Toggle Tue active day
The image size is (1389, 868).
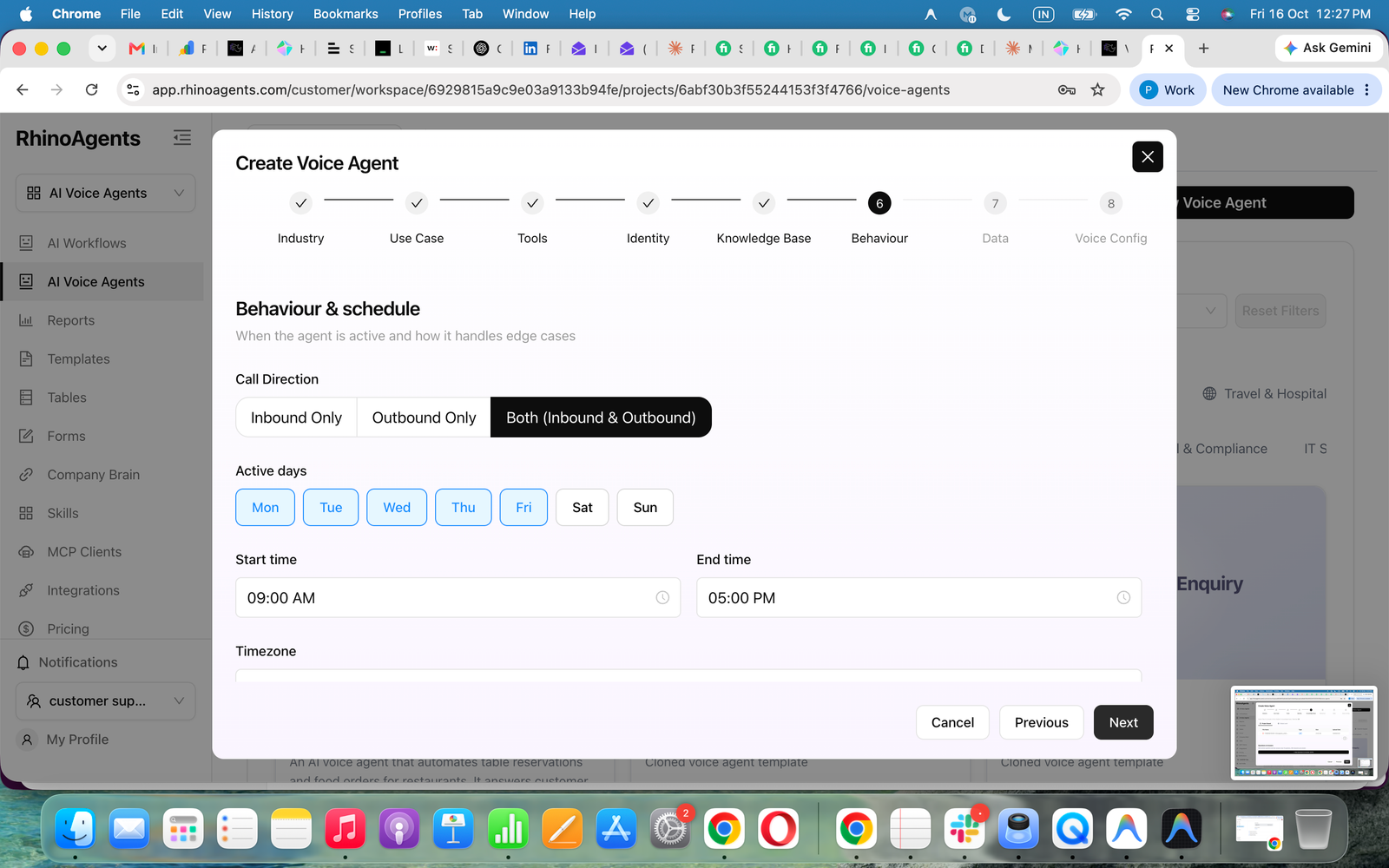point(331,507)
